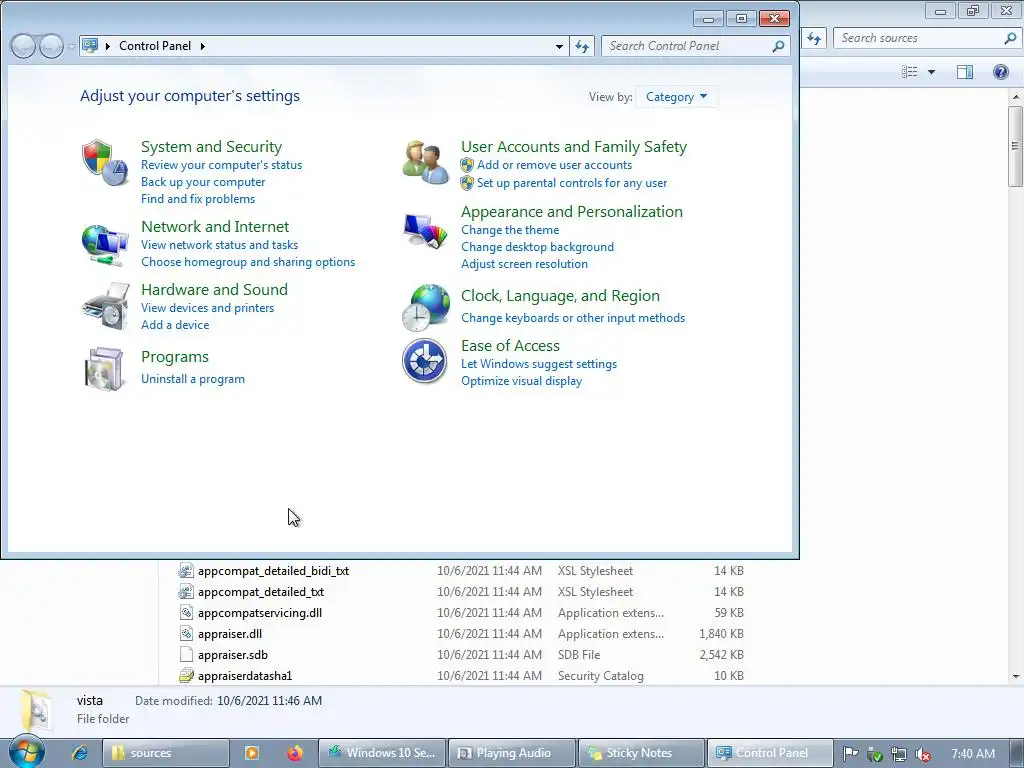Switch to the Windows 10 Se... taskbar window
The image size is (1024, 768).
382,753
